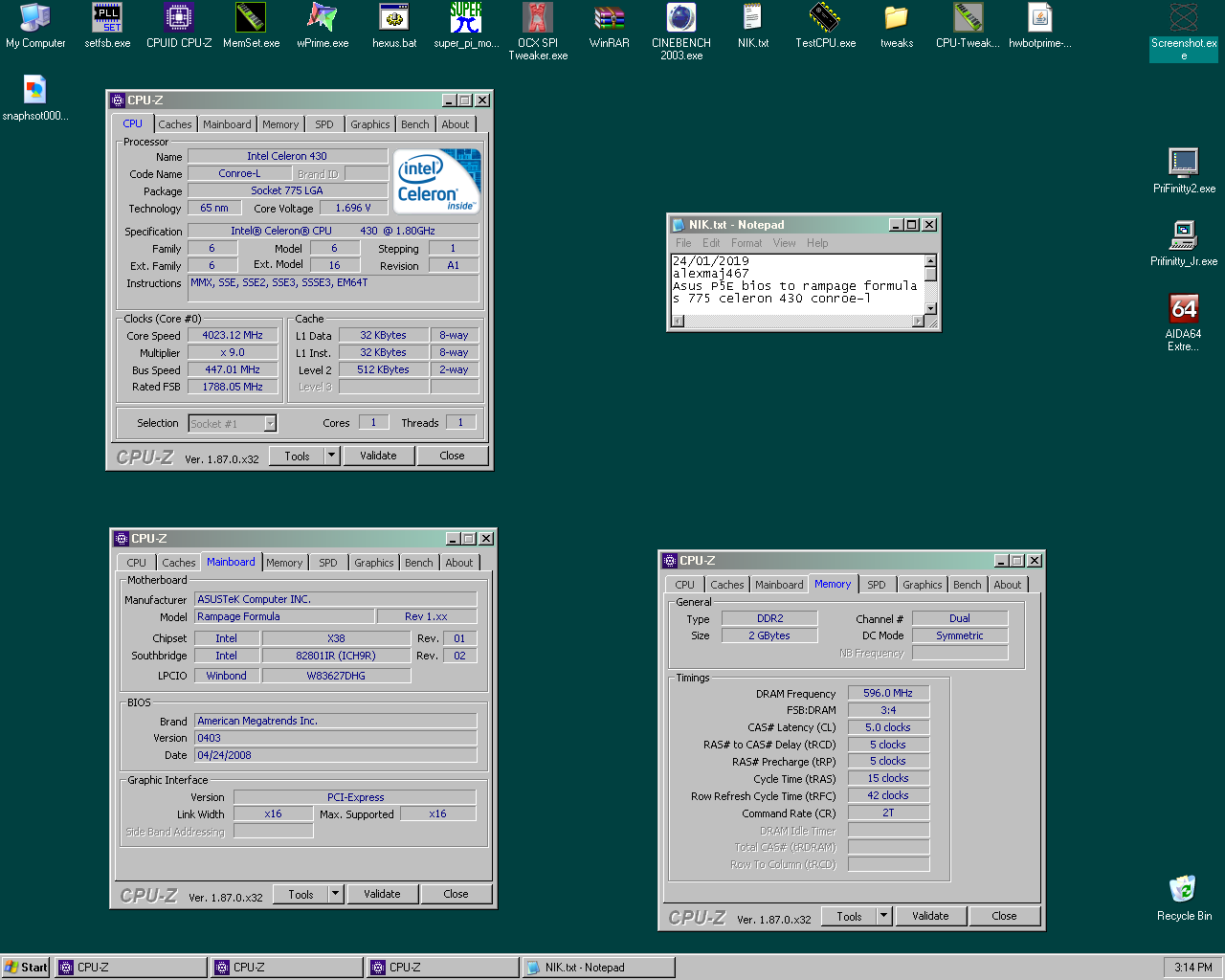The height and width of the screenshot is (980, 1225).
Task: Expand Tools arrow in Mainboard window
Action: click(x=335, y=894)
